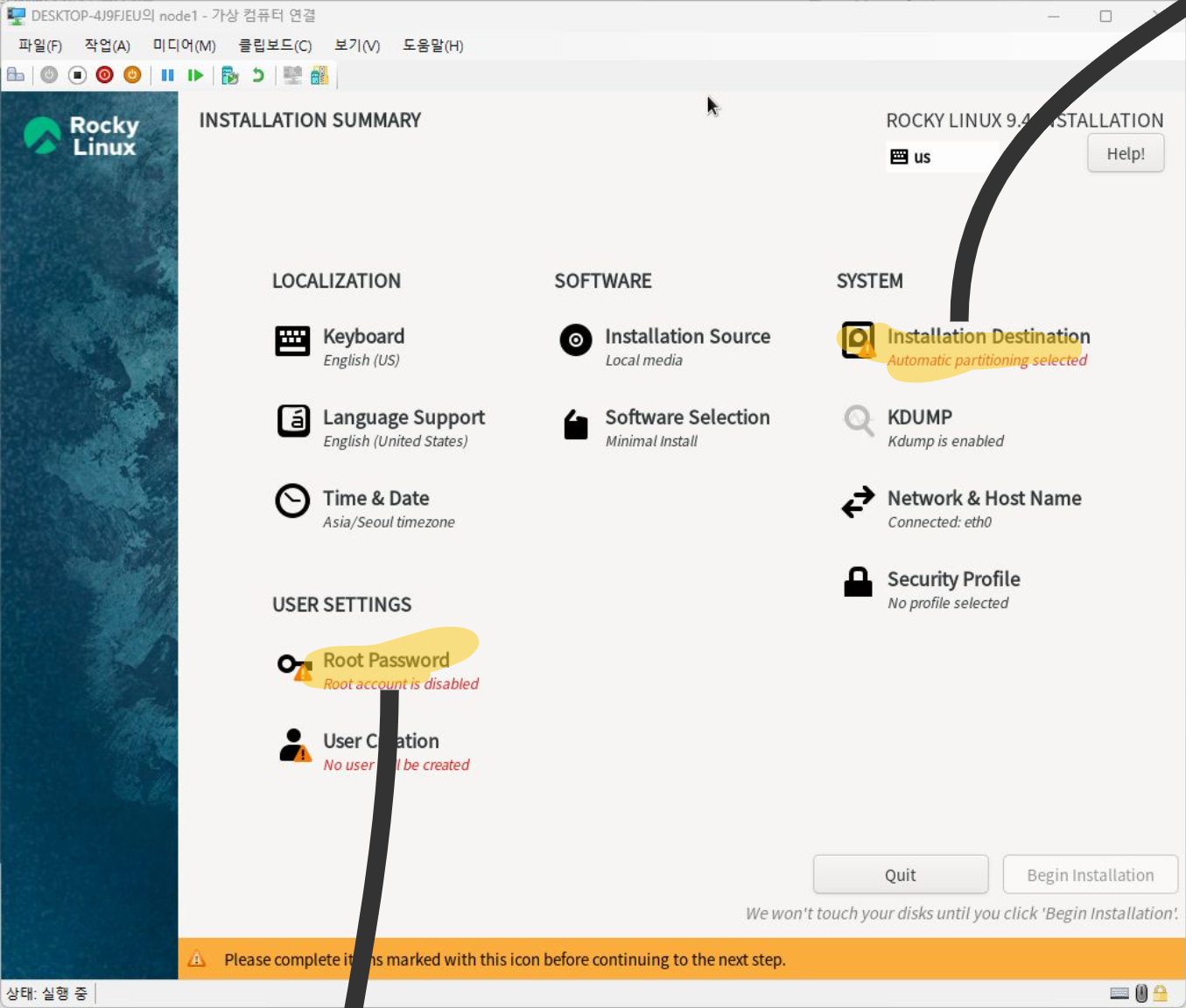Open the 클립보드(C) menu
1186x1008 pixels.
pyautogui.click(x=275, y=45)
